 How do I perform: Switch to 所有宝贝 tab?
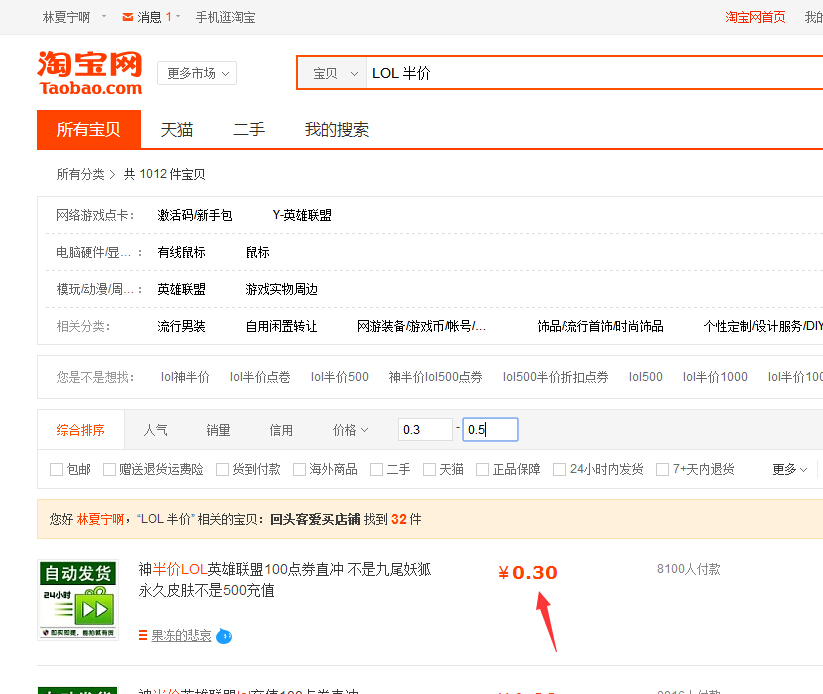coord(89,130)
